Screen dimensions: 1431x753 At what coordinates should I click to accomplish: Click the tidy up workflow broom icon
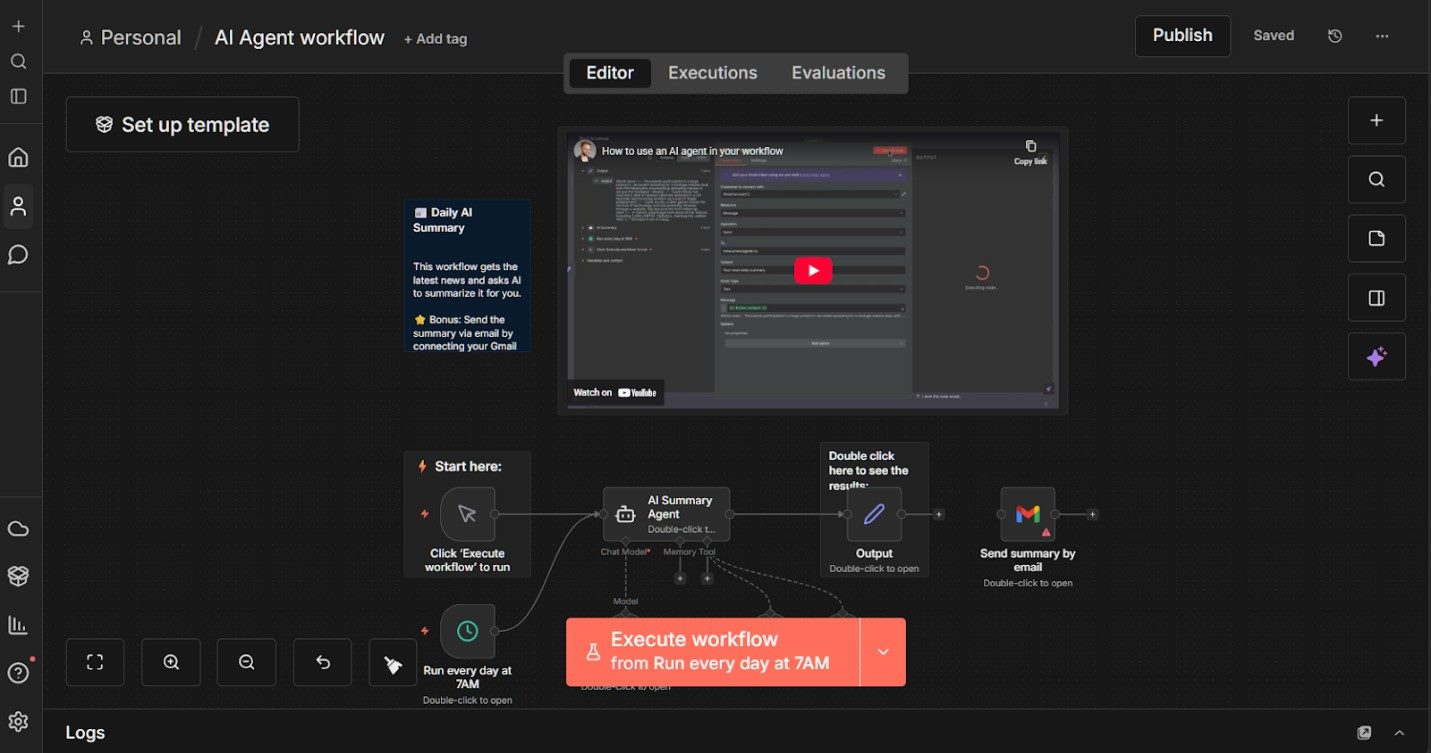pos(393,663)
